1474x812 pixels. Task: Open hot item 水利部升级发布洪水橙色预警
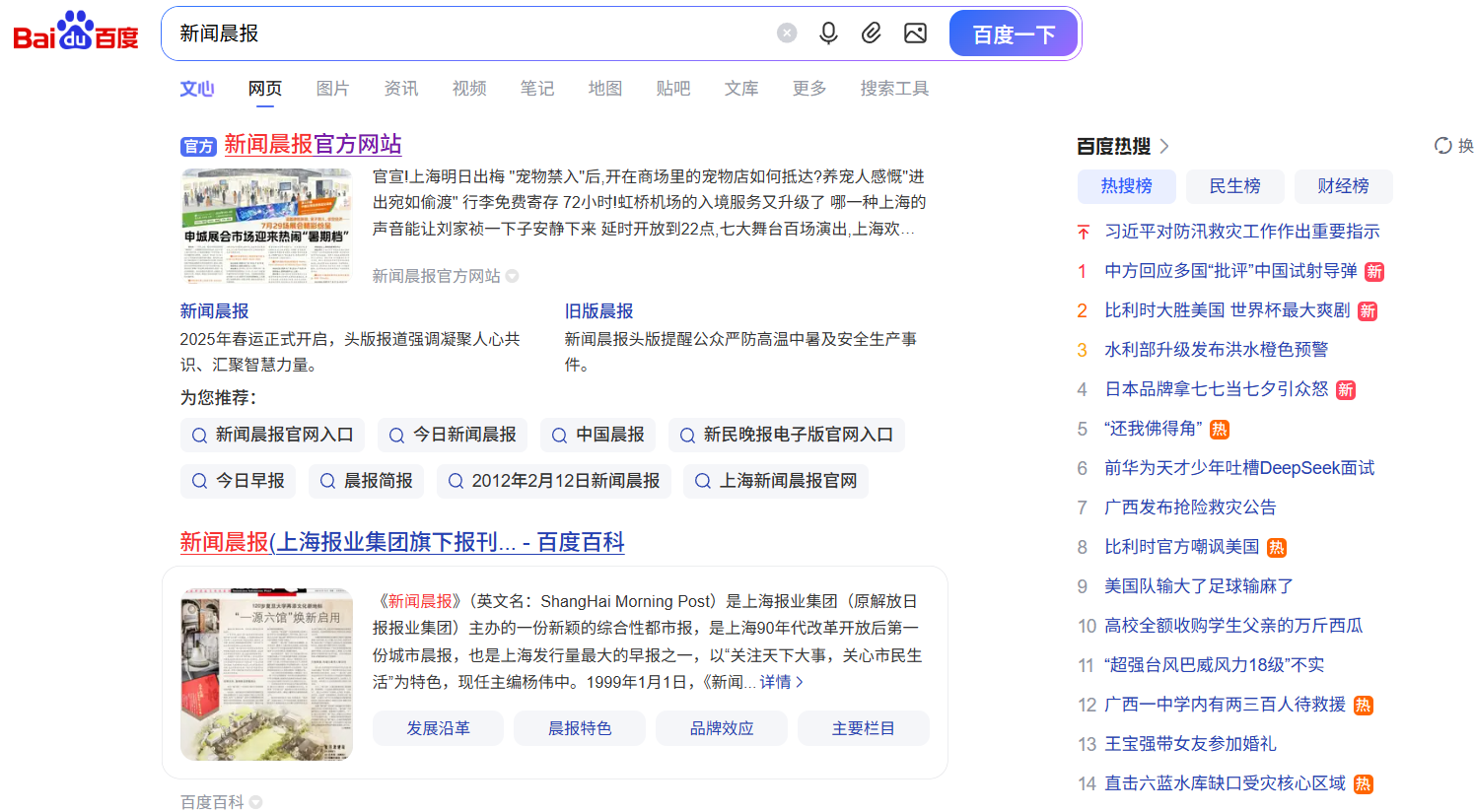(1217, 350)
